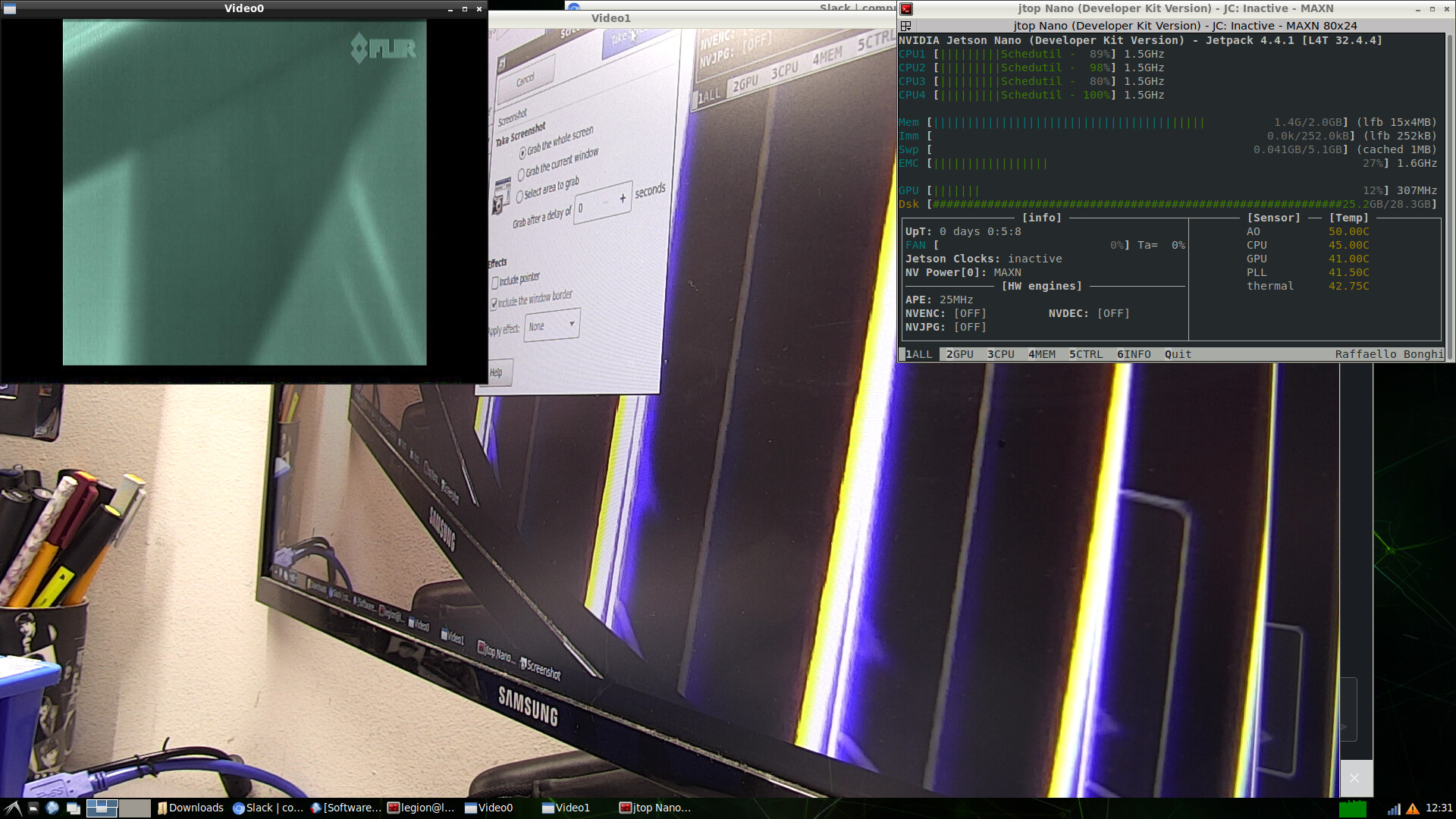Click the FAN row label in jtop
The width and height of the screenshot is (1456, 819).
915,246
